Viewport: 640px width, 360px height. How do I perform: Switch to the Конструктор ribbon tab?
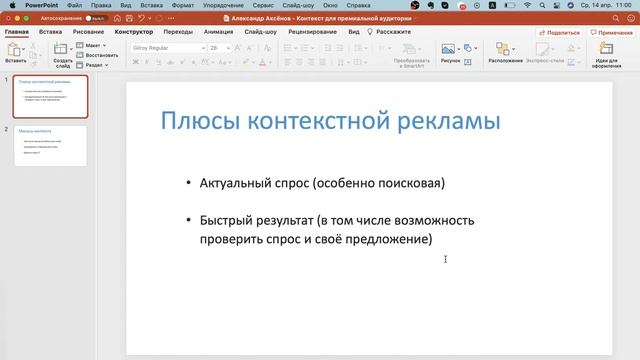[x=134, y=32]
